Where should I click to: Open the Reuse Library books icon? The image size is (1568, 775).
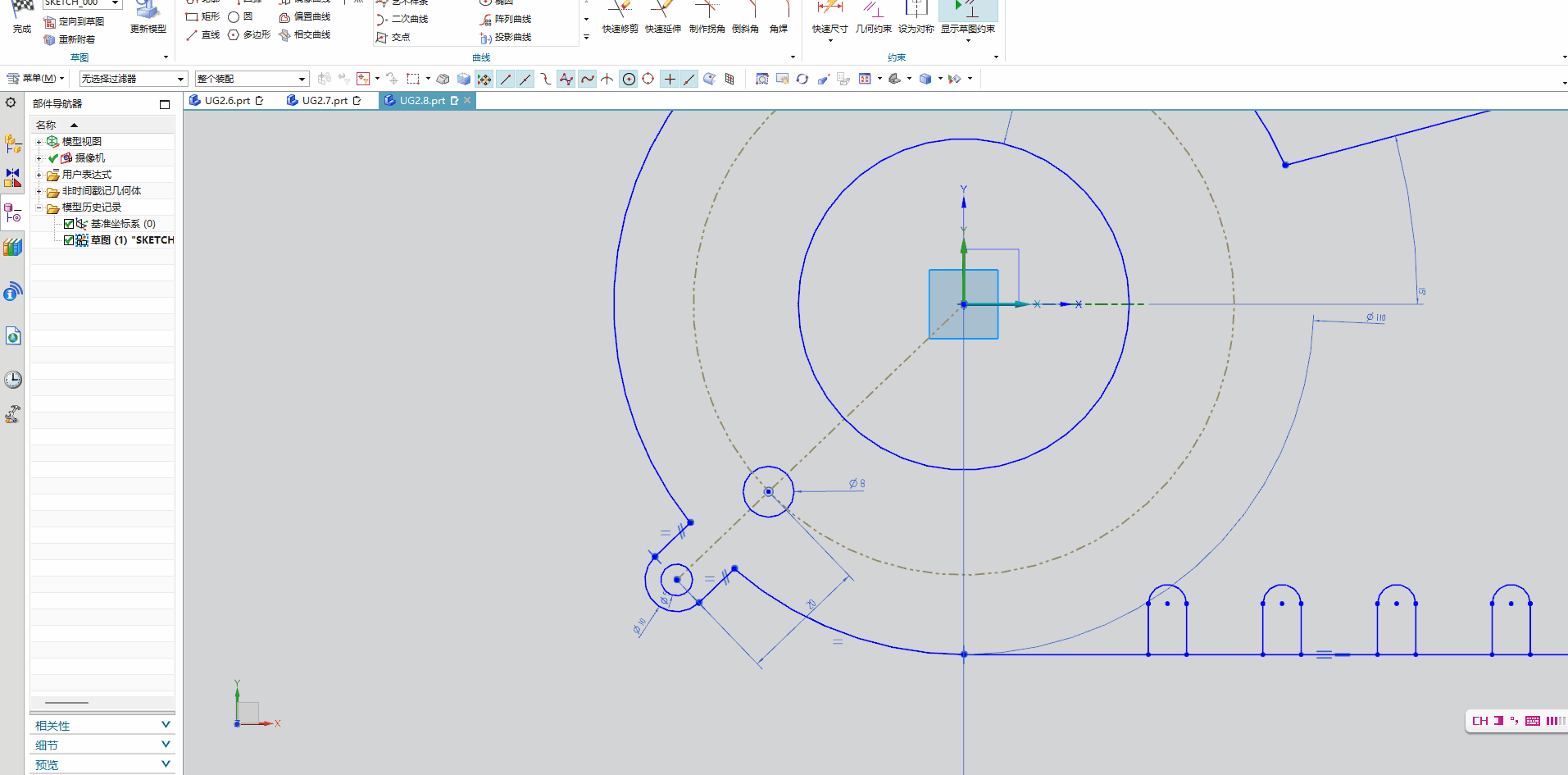coord(12,247)
